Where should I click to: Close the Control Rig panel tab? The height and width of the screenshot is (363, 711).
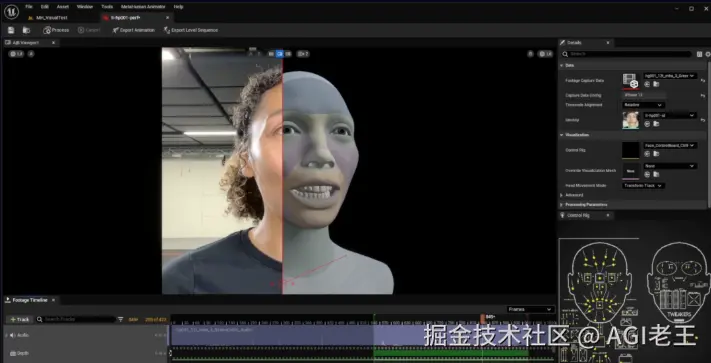(x=608, y=215)
